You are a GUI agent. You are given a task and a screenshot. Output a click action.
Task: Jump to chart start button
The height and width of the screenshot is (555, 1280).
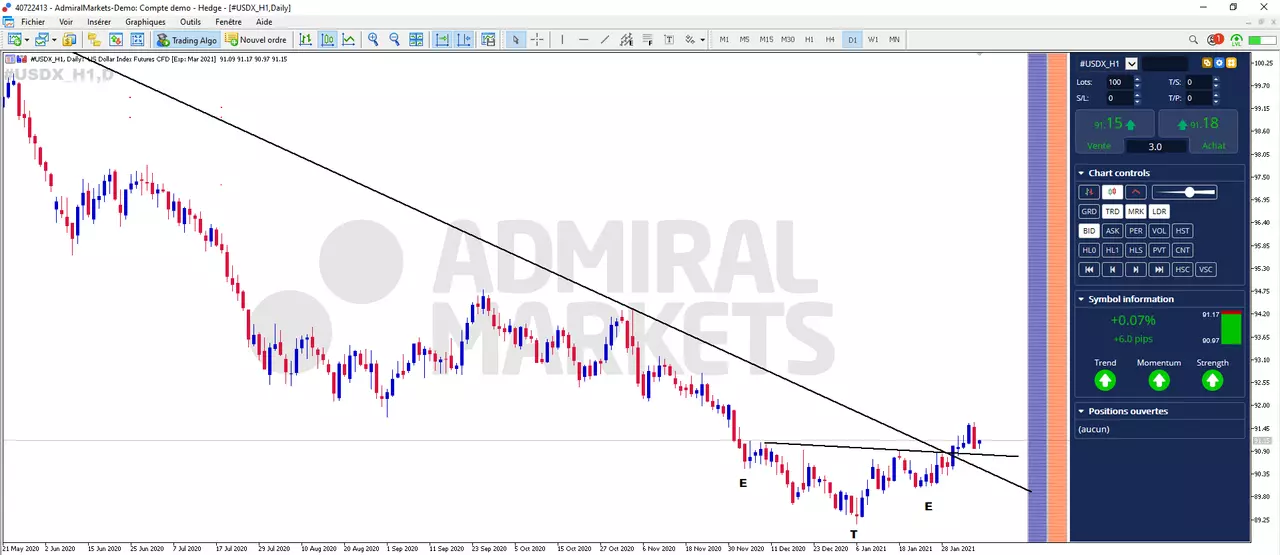point(1089,269)
